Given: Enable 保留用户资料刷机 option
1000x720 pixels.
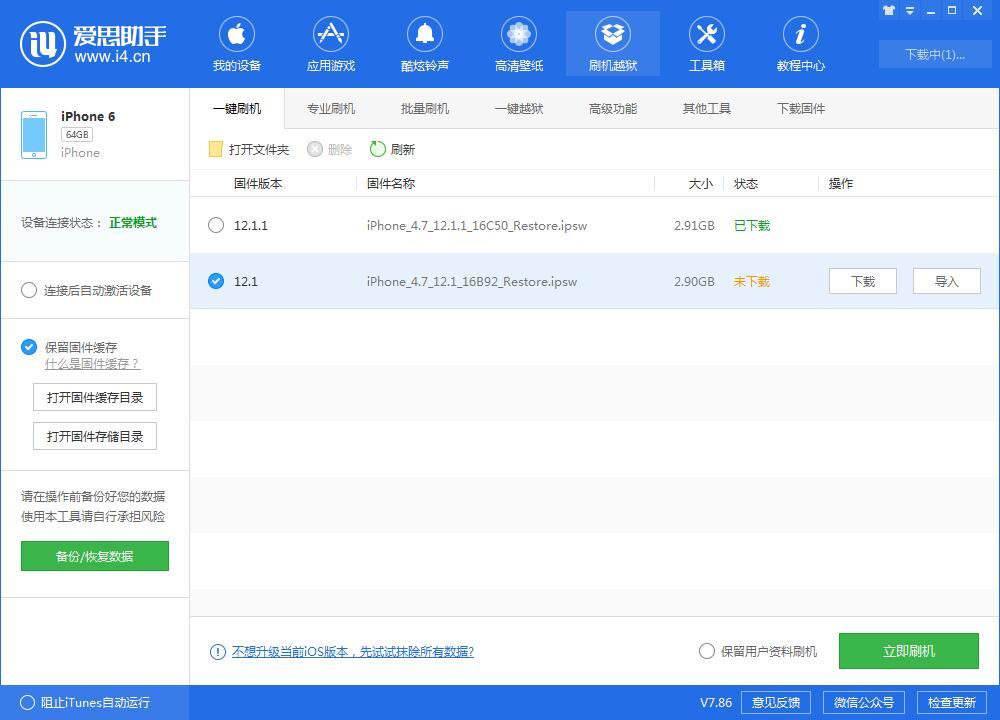Looking at the screenshot, I should point(707,651).
